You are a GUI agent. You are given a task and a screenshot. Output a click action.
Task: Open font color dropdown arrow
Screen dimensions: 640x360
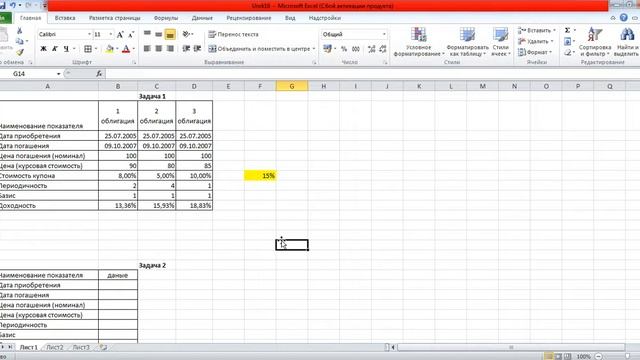133,49
